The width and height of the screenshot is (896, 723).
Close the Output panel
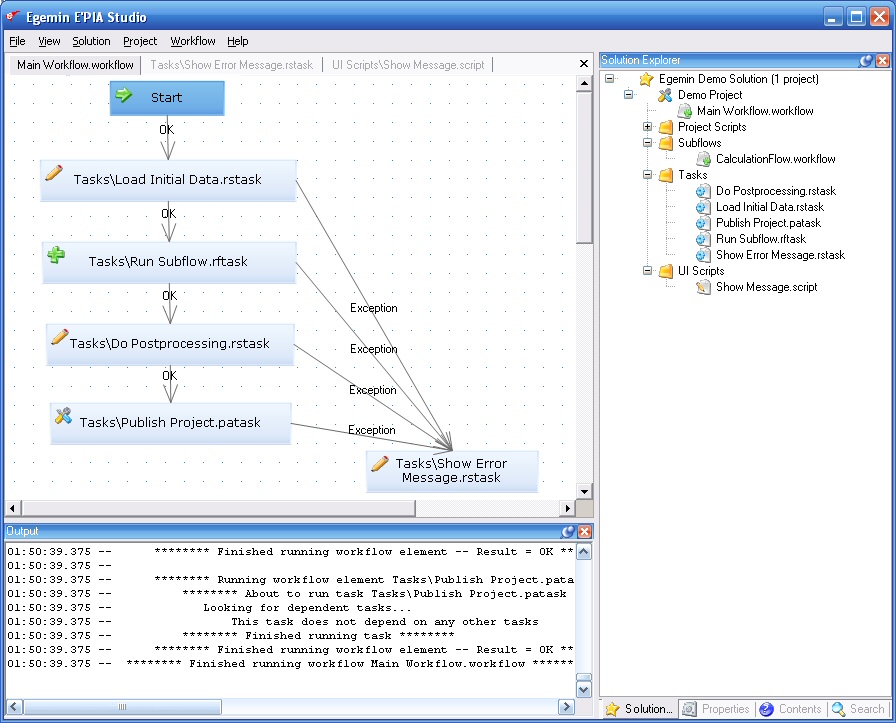[585, 532]
